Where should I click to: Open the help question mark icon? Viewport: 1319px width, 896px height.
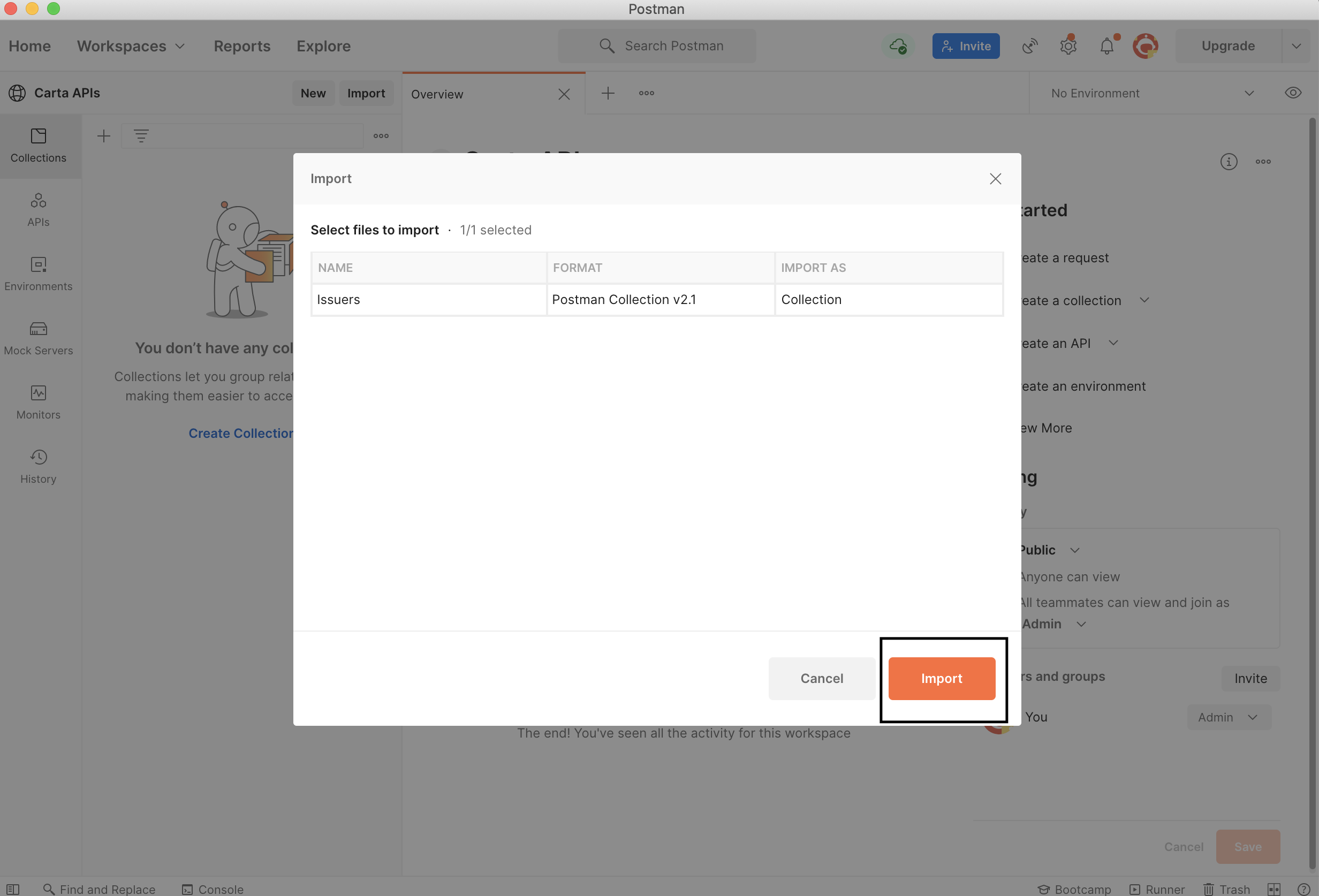click(1303, 889)
